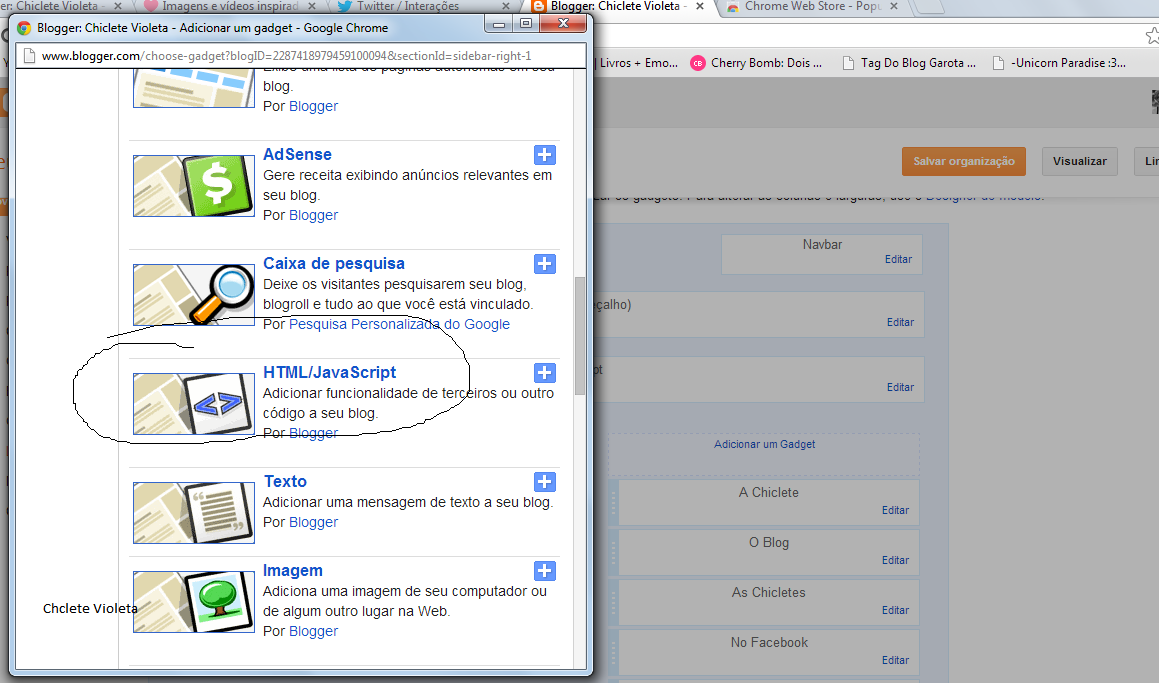Screen dimensions: 1159x683
Task: Click the HTML/JavaScript code brackets thumbnail
Action: [194, 404]
